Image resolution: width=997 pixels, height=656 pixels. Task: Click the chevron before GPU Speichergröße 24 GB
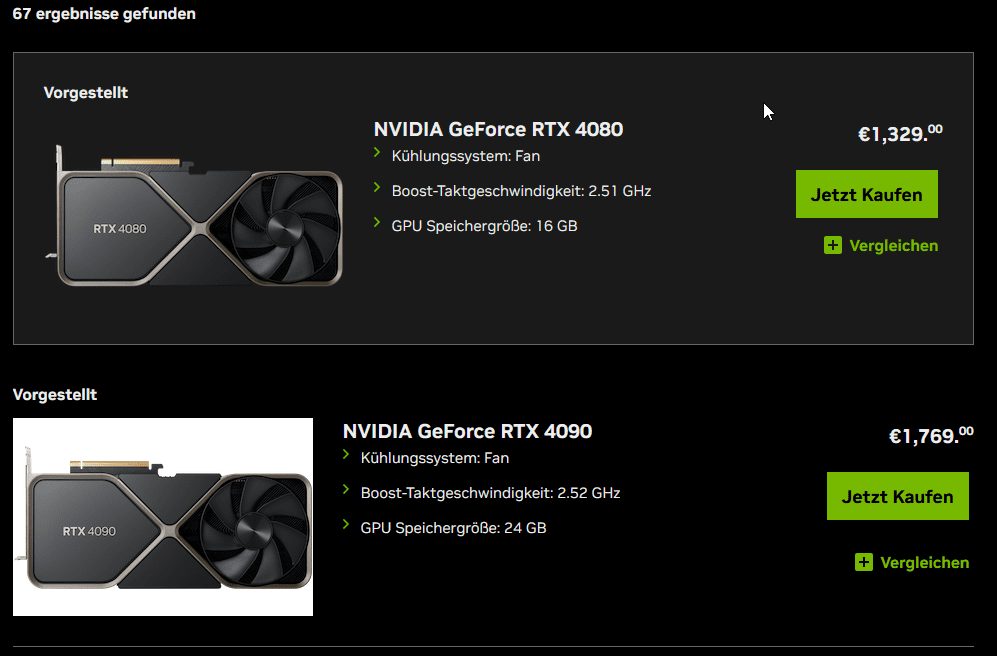pyautogui.click(x=346, y=525)
